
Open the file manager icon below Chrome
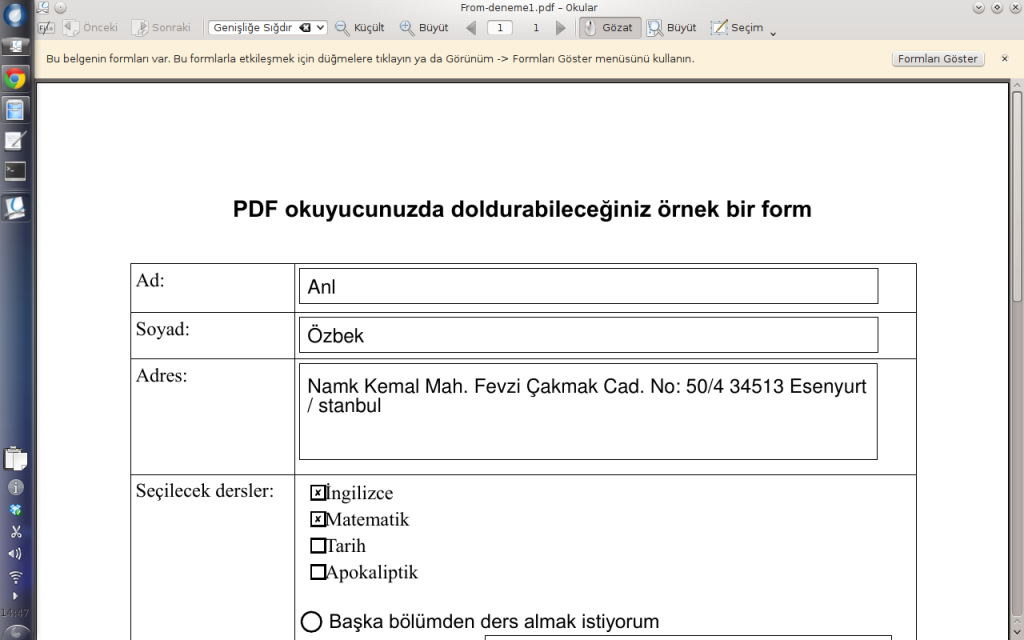coord(14,110)
